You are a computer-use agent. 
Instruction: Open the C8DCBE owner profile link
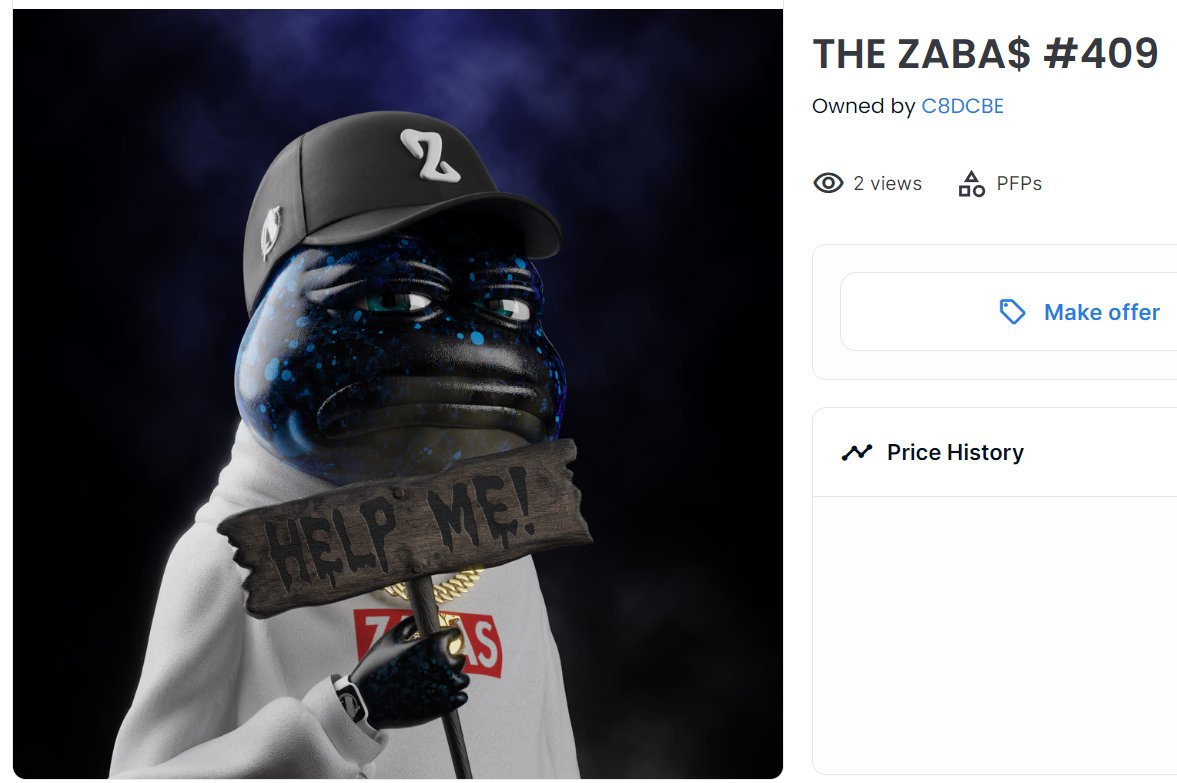click(x=962, y=106)
